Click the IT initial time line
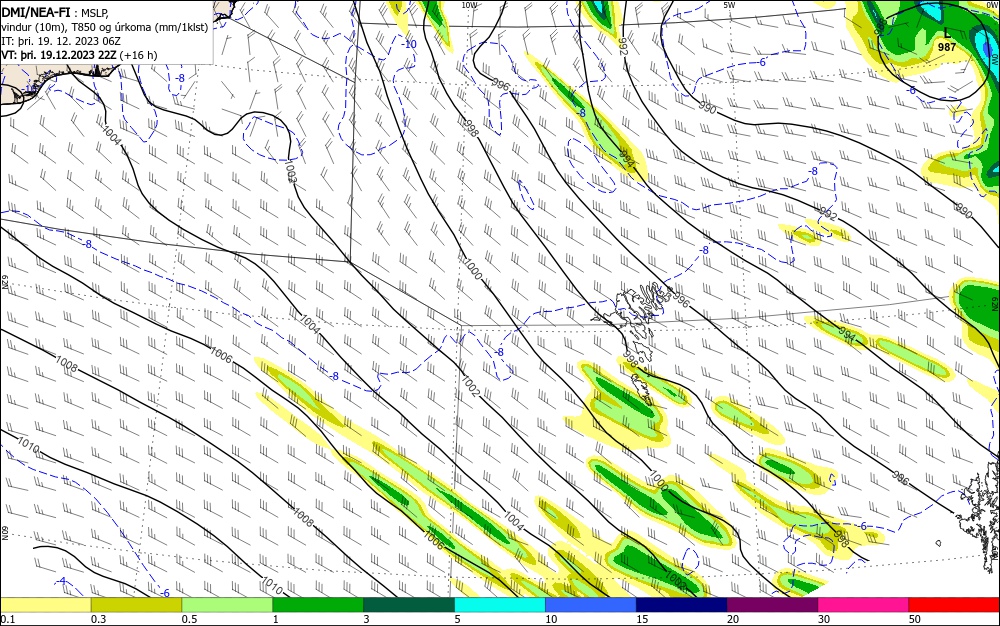1000x626 pixels. pos(61,41)
